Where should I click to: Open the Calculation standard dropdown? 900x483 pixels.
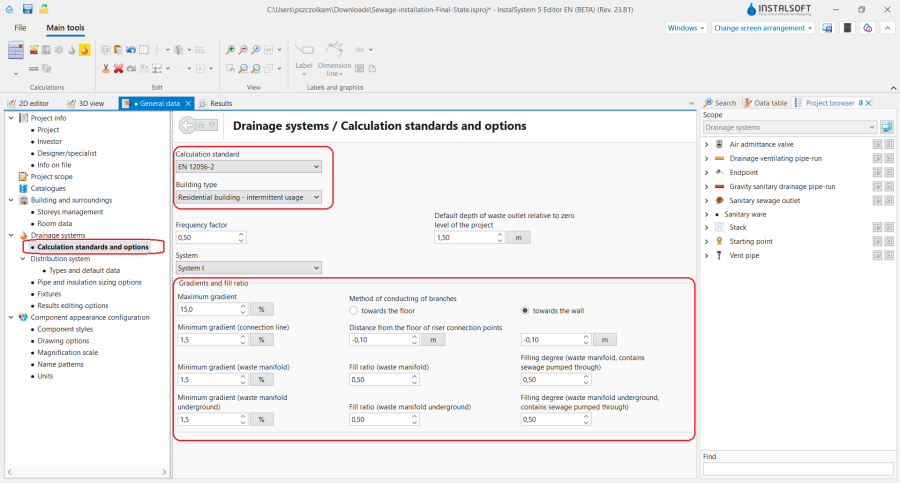(x=249, y=167)
